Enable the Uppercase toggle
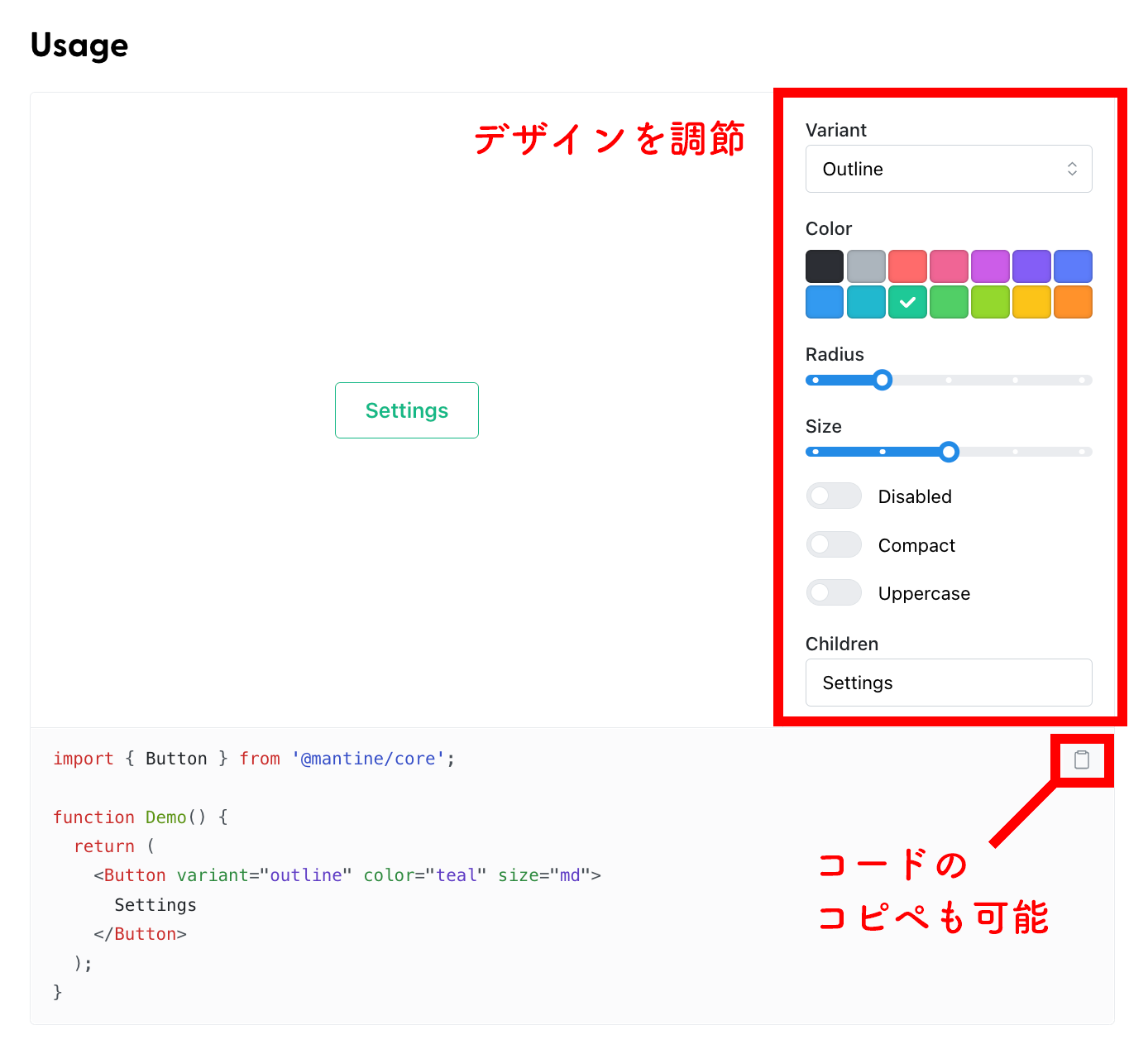The image size is (1148, 1054). 833,592
